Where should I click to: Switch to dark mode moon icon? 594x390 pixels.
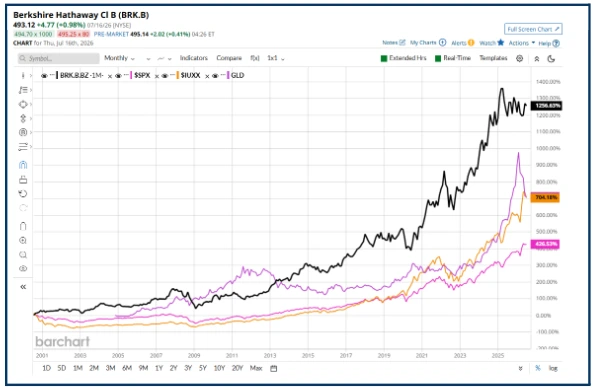click(x=551, y=59)
